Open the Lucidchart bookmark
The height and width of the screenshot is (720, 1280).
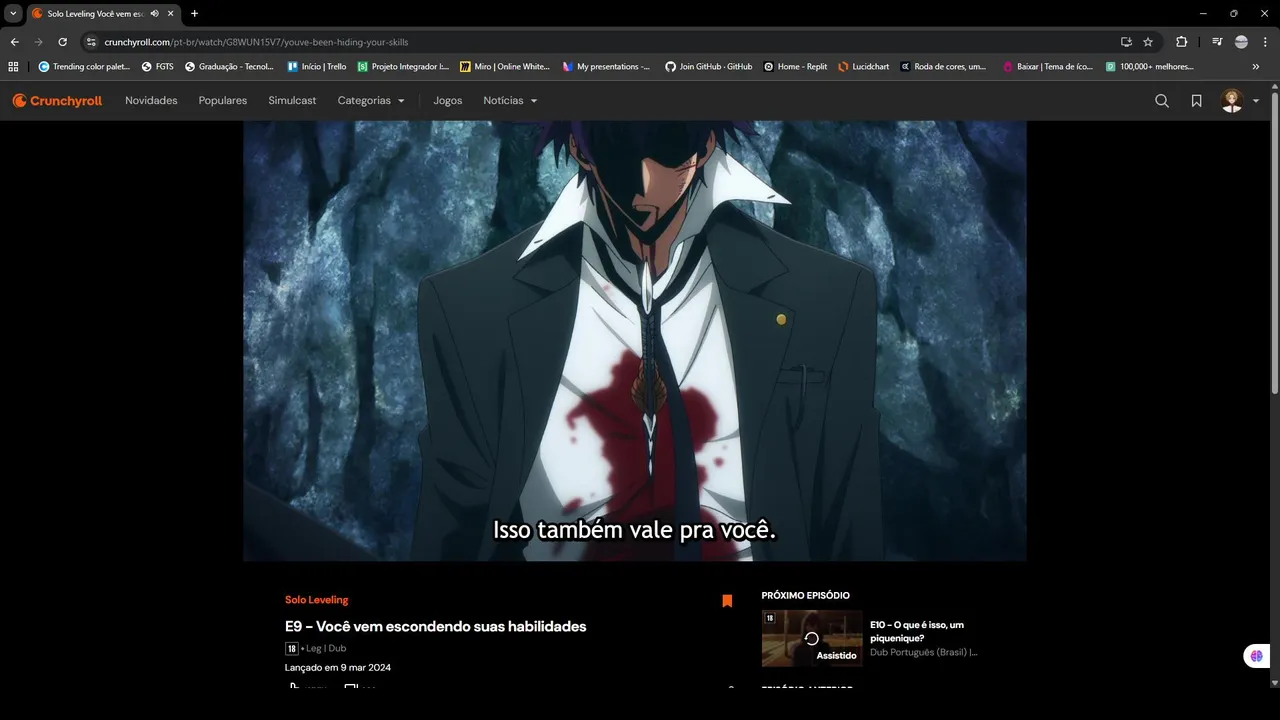pyautogui.click(x=864, y=67)
